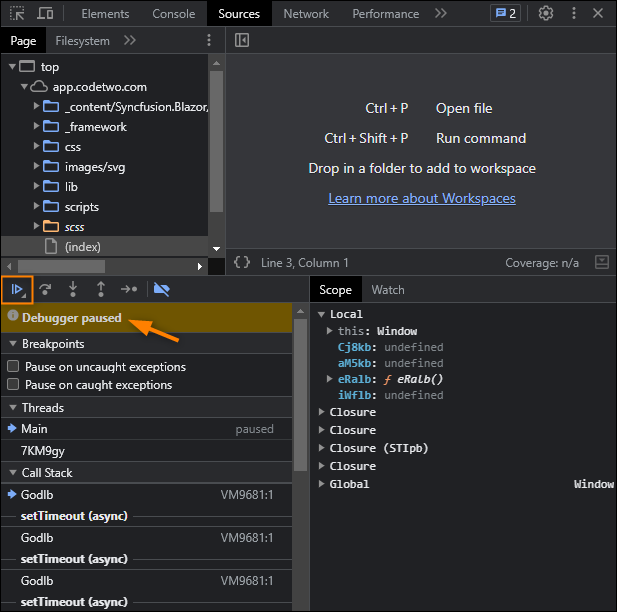Screen dimensions: 617x612
Task: Resume script execution
Action: click(17, 290)
